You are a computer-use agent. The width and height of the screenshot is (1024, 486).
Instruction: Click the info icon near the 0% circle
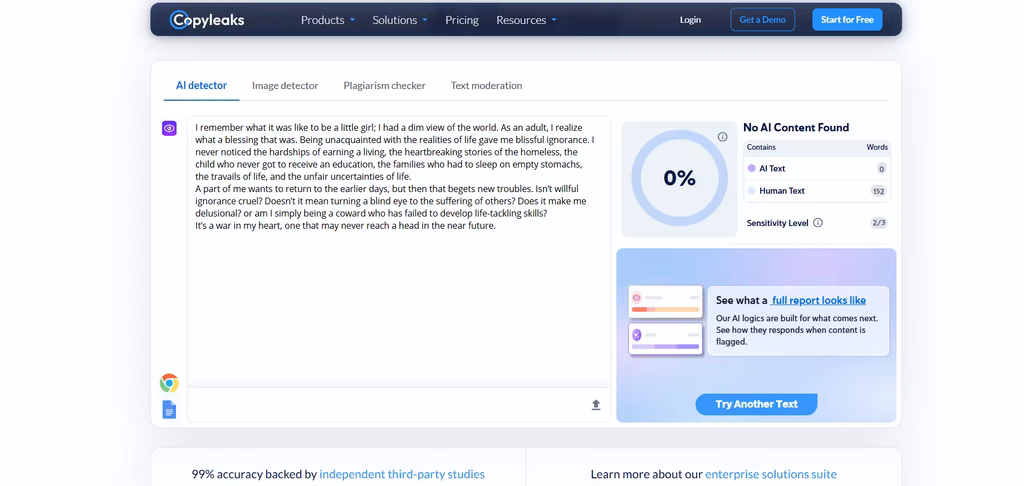click(x=722, y=137)
